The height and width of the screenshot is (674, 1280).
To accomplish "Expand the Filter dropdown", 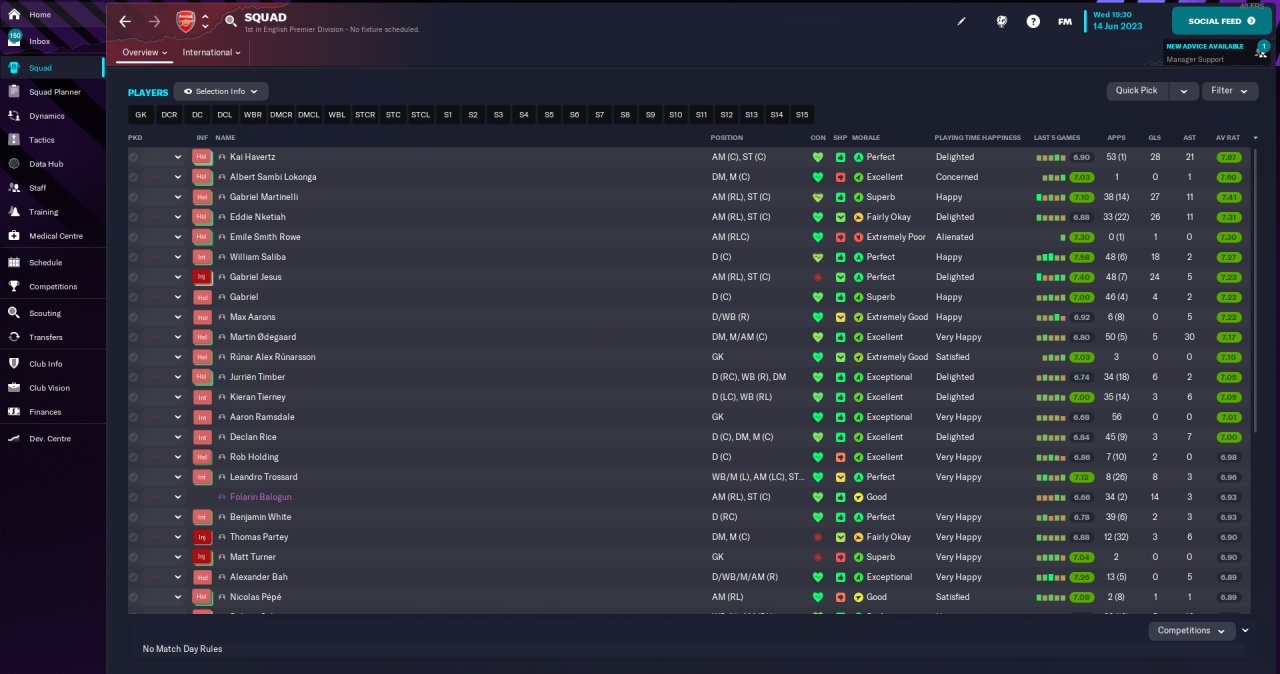I will [x=1230, y=90].
